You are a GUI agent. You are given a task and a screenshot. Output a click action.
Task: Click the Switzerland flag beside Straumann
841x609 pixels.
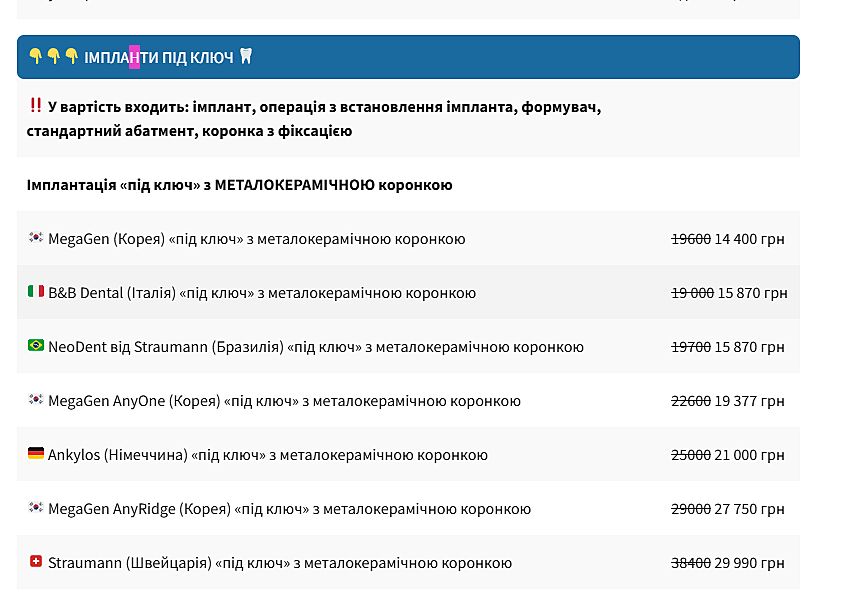pos(36,562)
